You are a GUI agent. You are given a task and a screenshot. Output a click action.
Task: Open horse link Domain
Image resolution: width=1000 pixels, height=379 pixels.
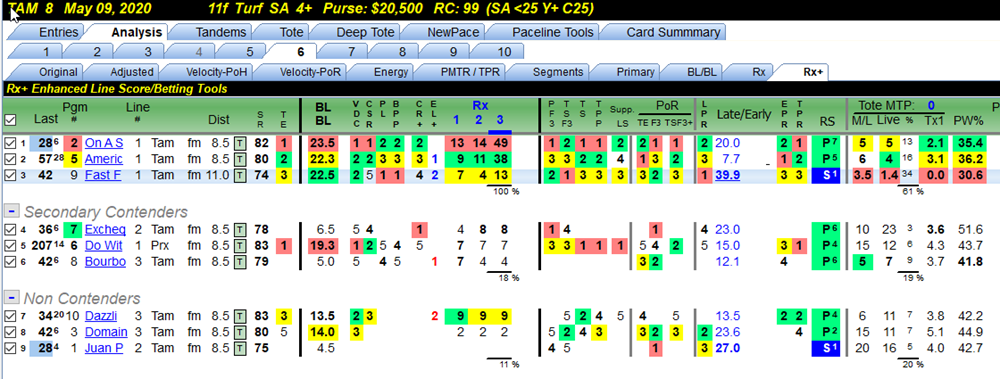(x=106, y=332)
